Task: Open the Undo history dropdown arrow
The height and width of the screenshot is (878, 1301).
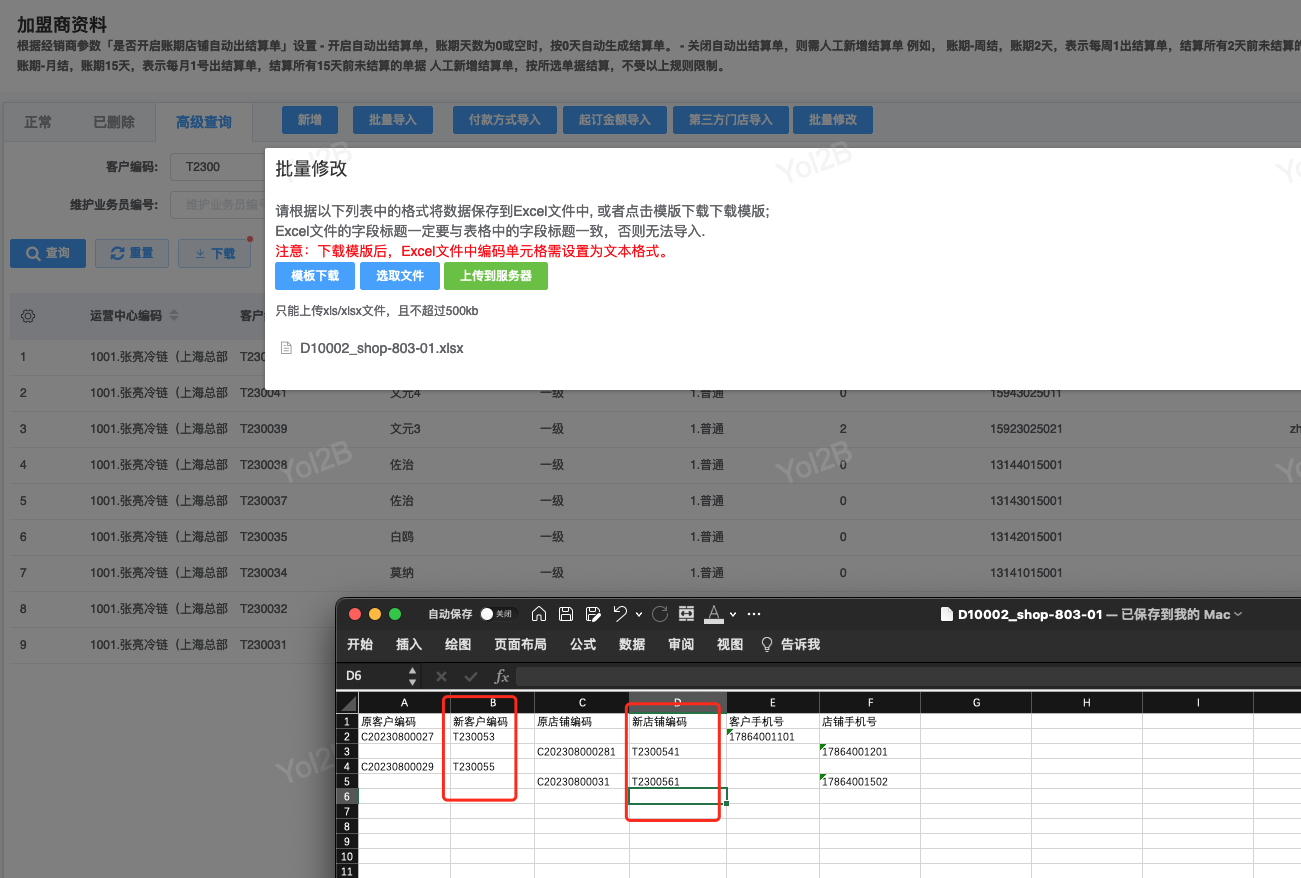Action: pos(638,614)
